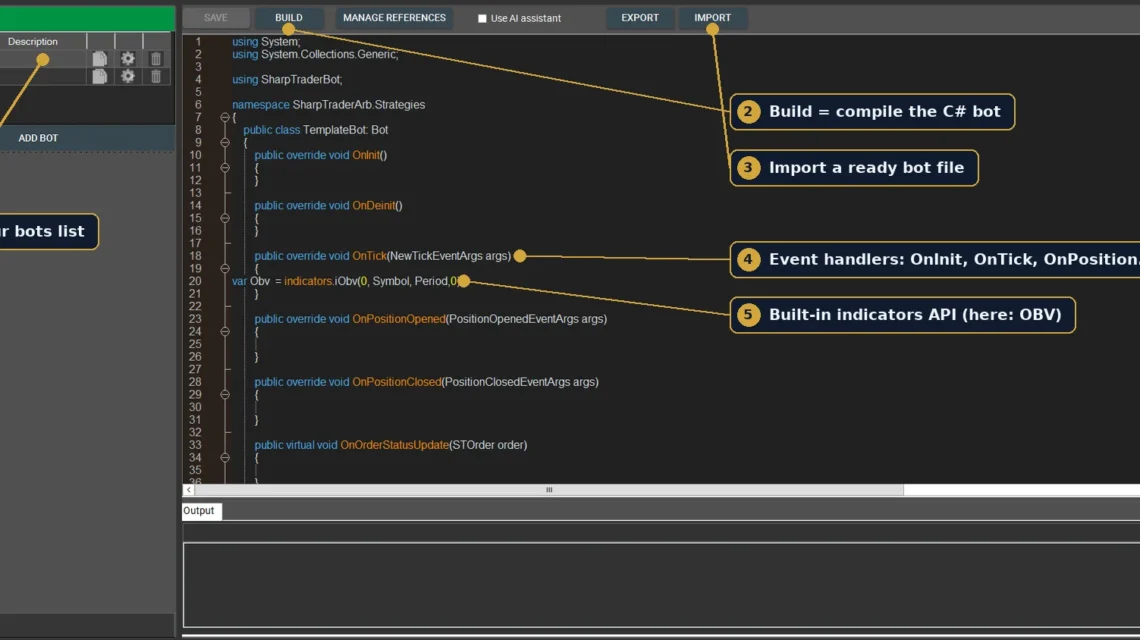The height and width of the screenshot is (640, 1140).
Task: Click the 'OnTick(NewTickEventArgs args)' declaration
Action: 382,256
